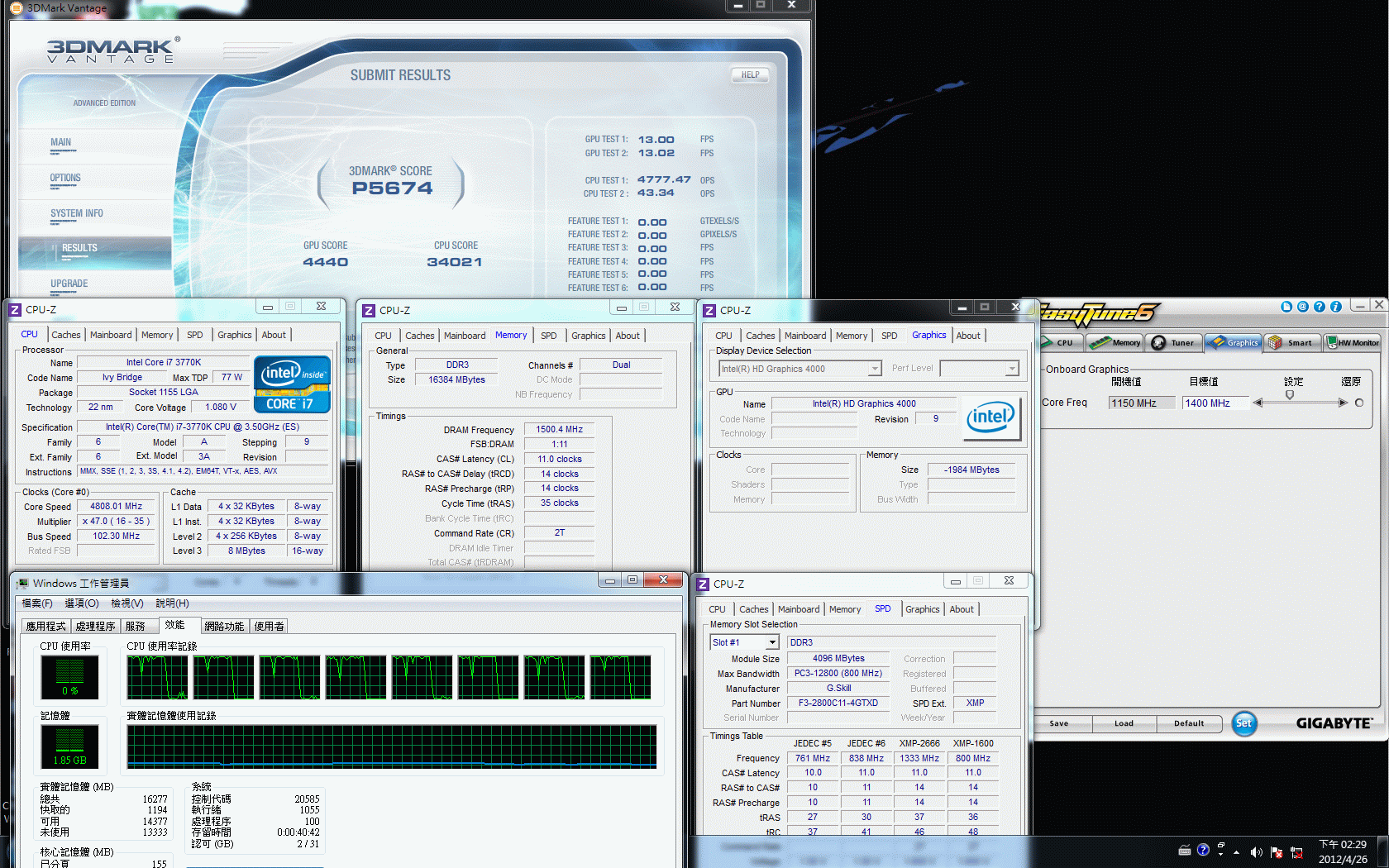
Task: Click the EasyTune6 @ email icon
Action: point(1303,307)
